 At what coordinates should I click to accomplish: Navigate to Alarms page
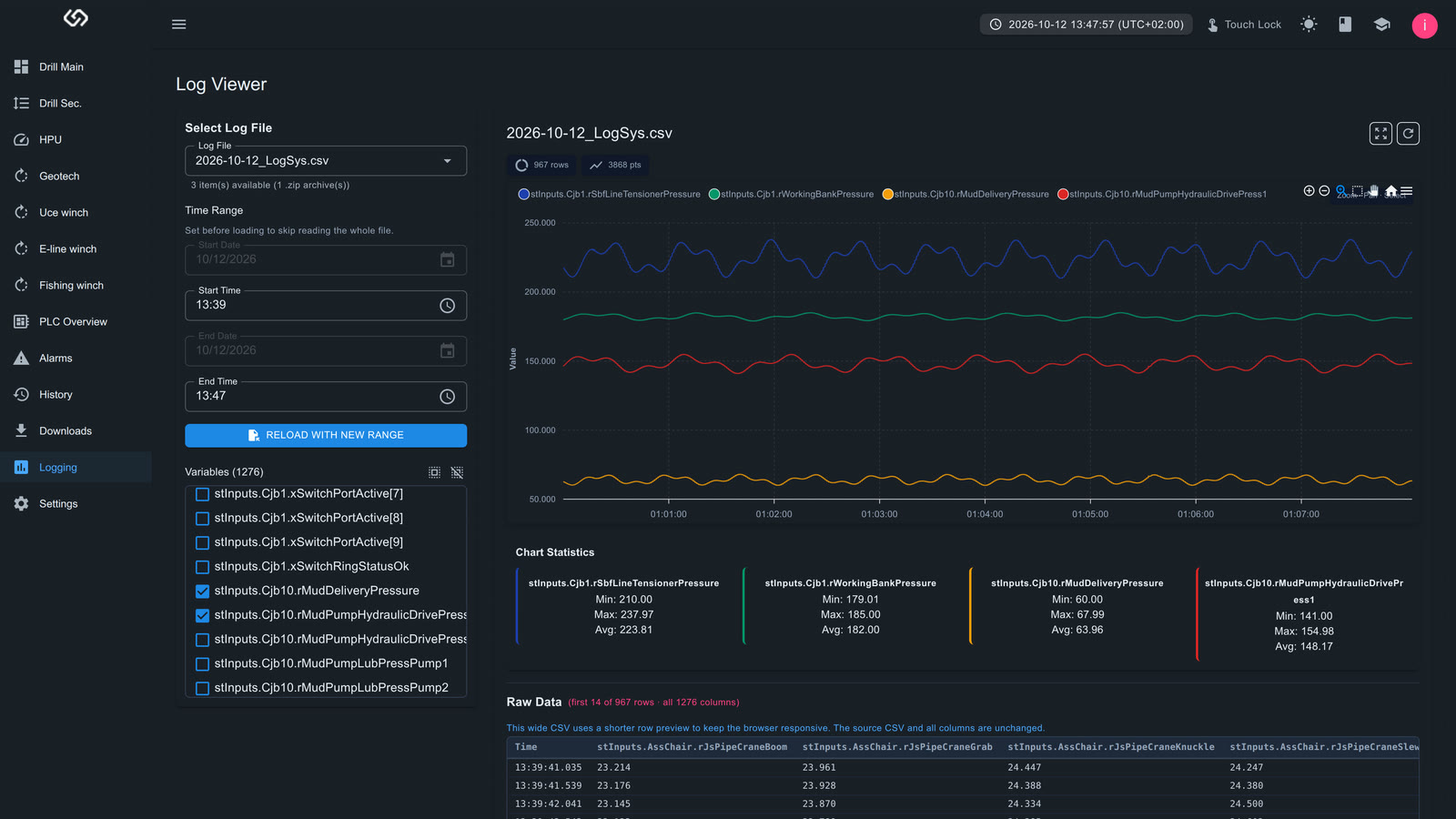click(x=76, y=359)
